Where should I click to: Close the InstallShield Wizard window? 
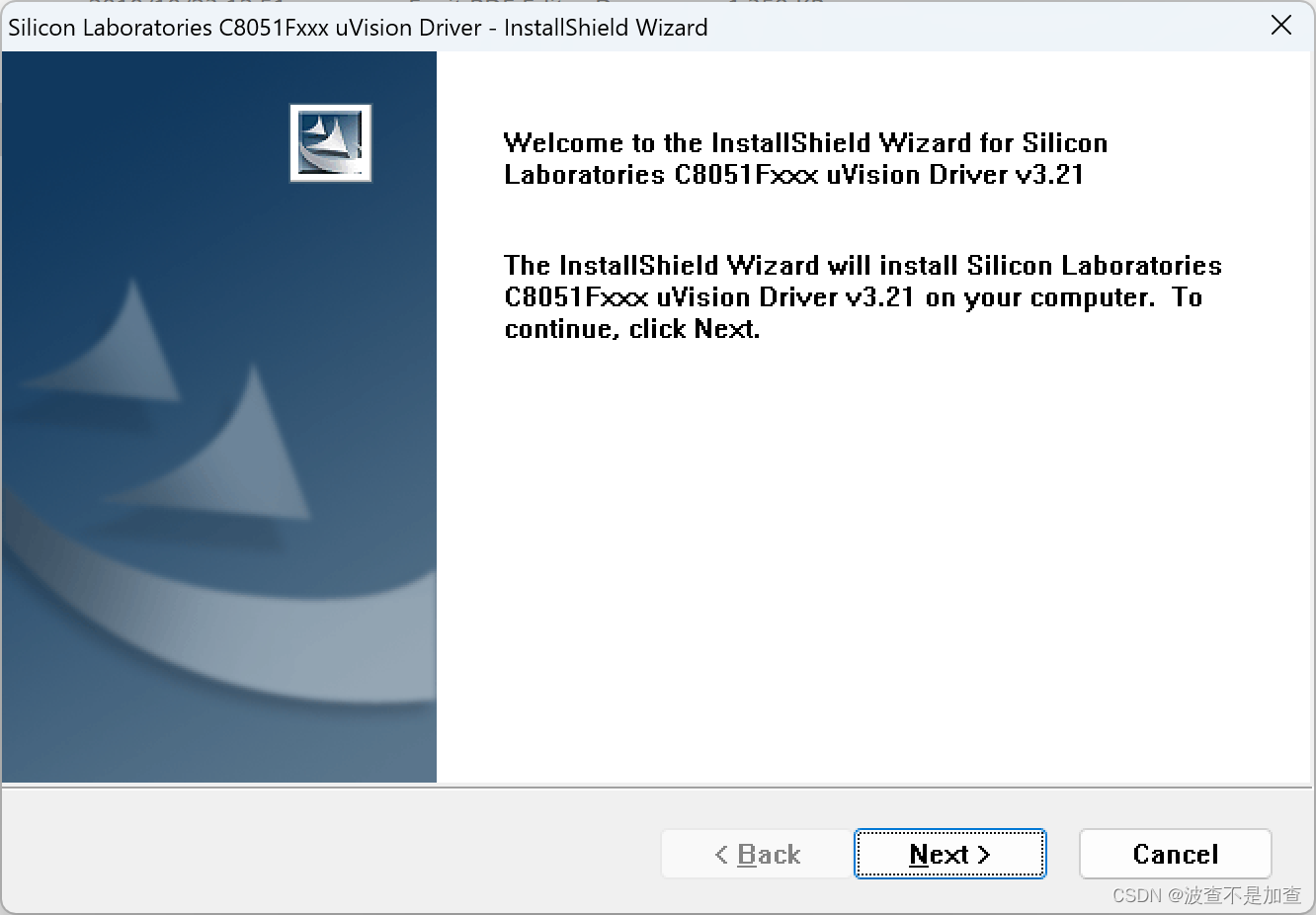coord(1280,26)
